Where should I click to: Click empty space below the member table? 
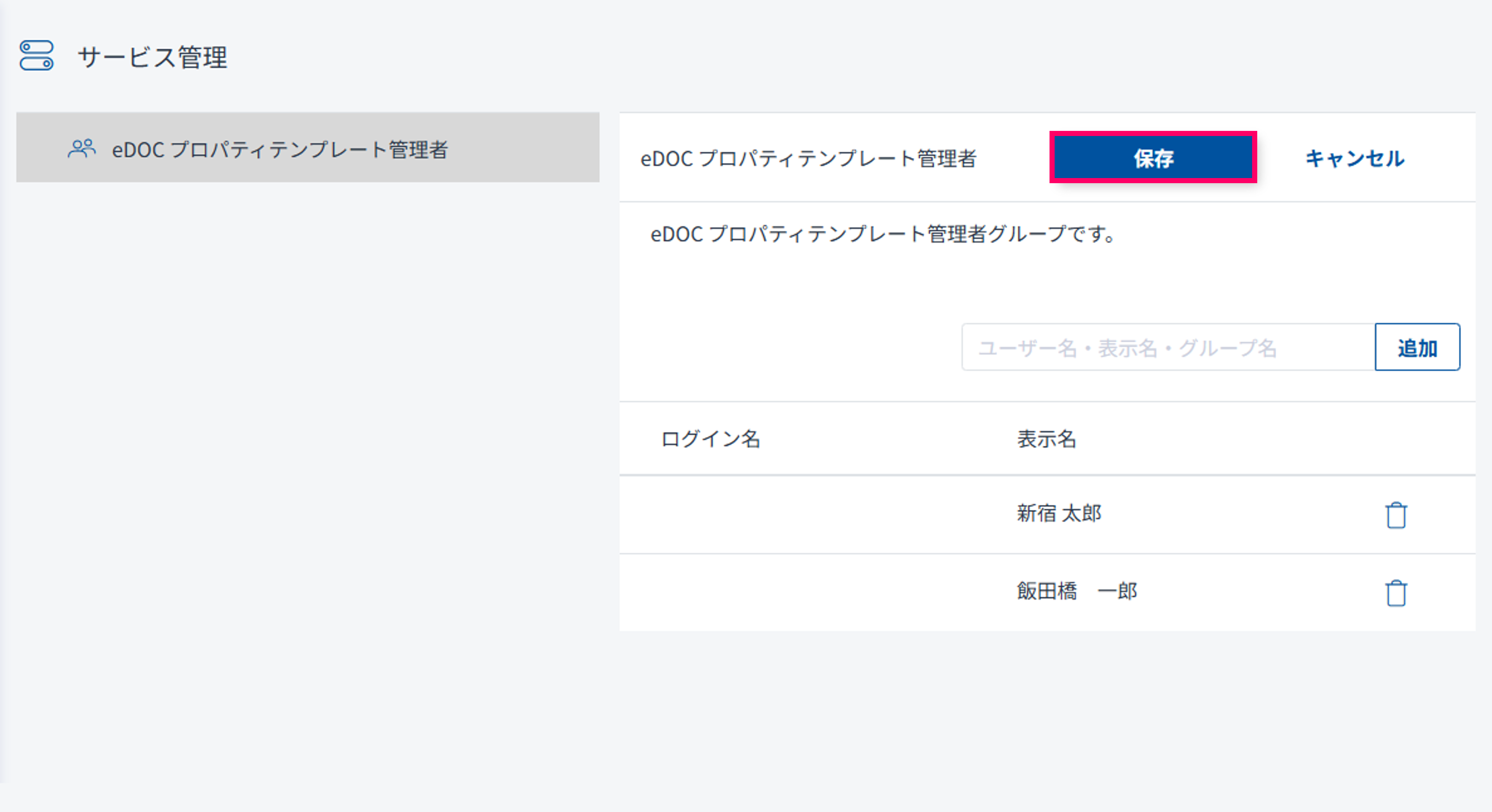[x=1043, y=707]
